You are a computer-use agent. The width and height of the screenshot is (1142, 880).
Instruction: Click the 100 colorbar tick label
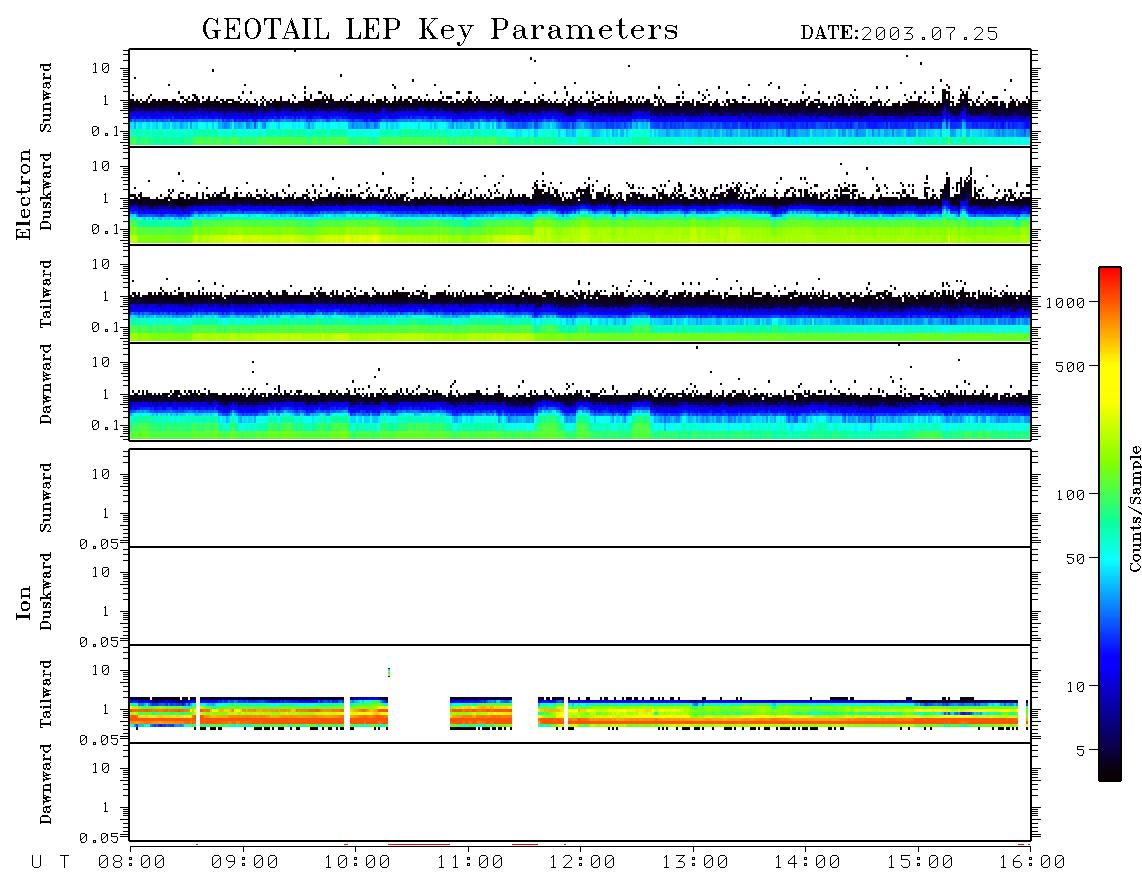(1070, 495)
